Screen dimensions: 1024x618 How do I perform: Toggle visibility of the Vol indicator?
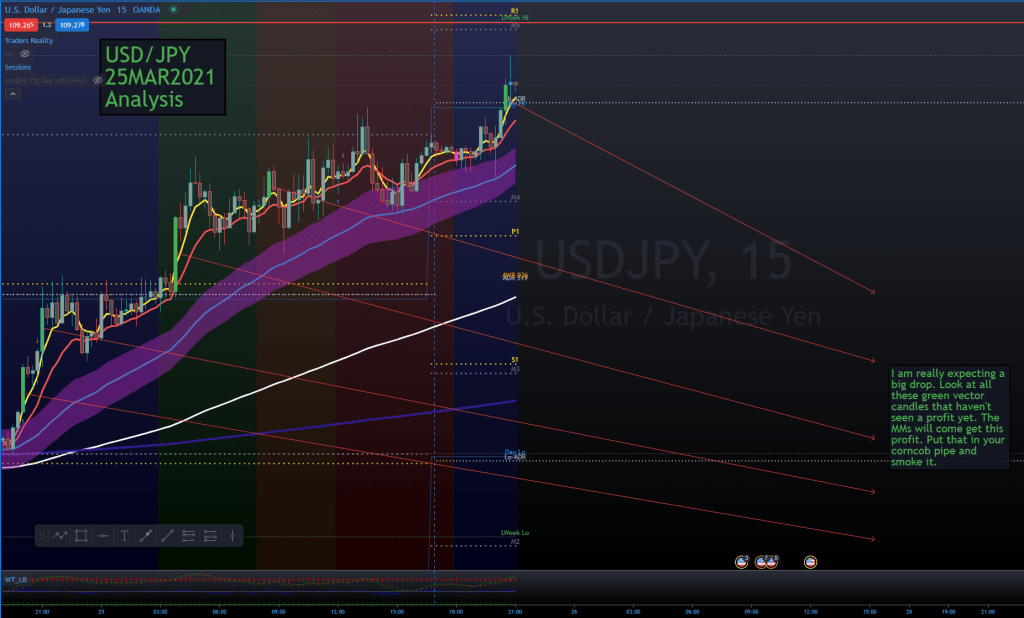25,52
